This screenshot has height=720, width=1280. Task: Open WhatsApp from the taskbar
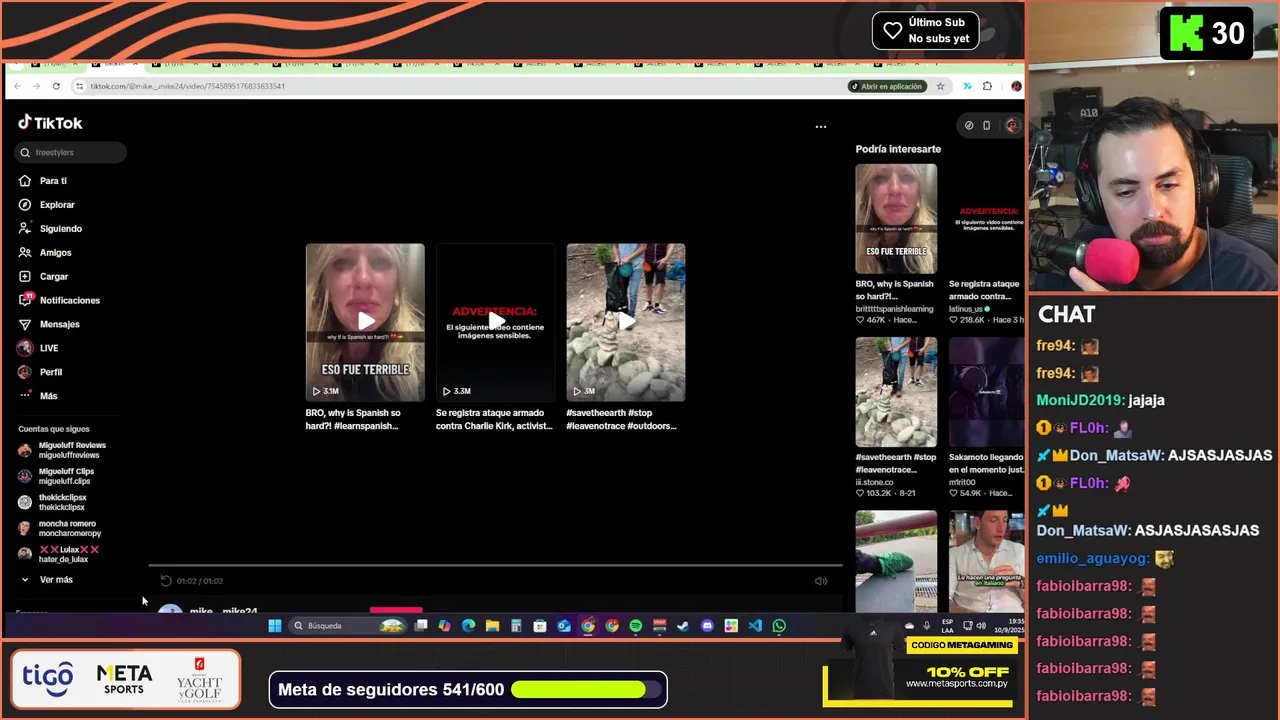779,626
